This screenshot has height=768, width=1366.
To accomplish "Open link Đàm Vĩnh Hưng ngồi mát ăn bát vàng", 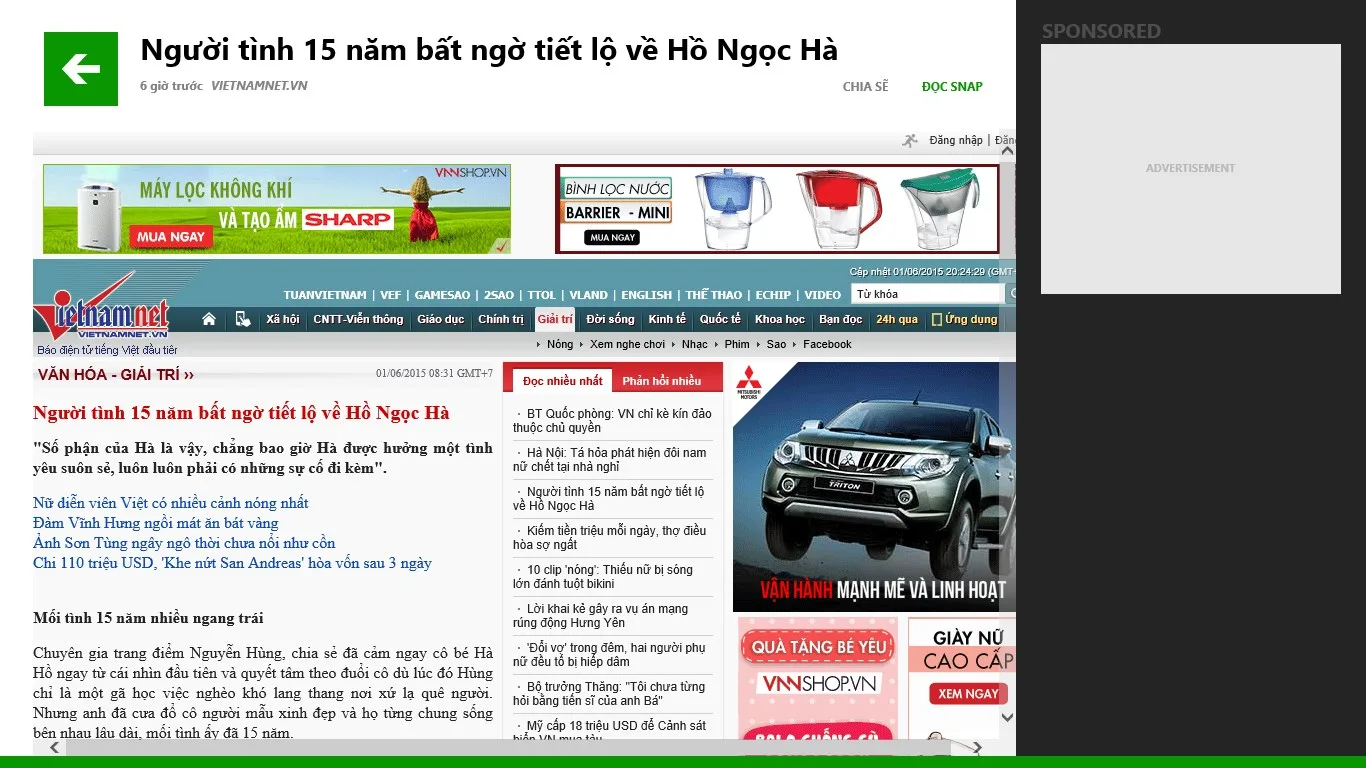I will 156,523.
